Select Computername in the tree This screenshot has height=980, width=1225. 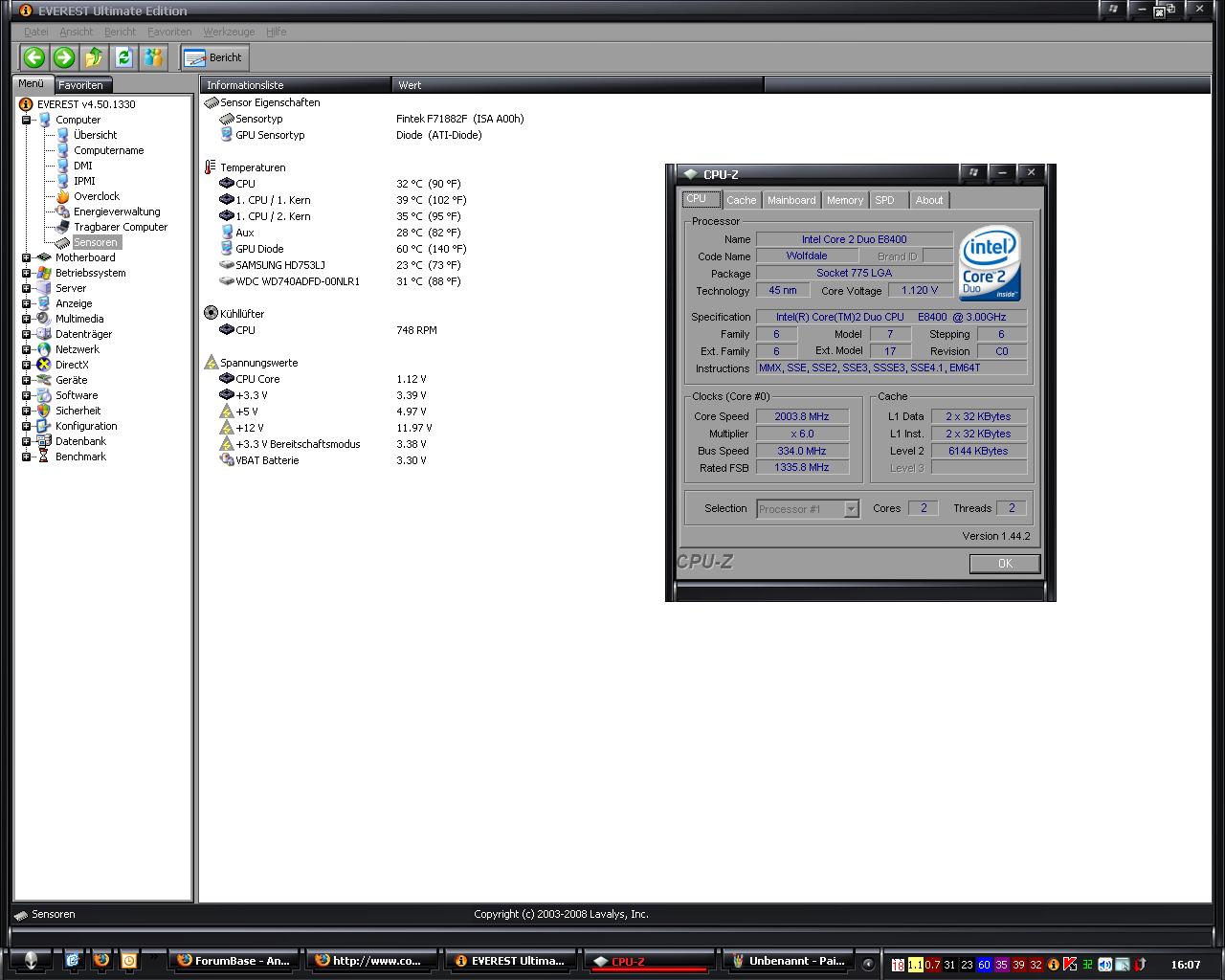[x=108, y=150]
